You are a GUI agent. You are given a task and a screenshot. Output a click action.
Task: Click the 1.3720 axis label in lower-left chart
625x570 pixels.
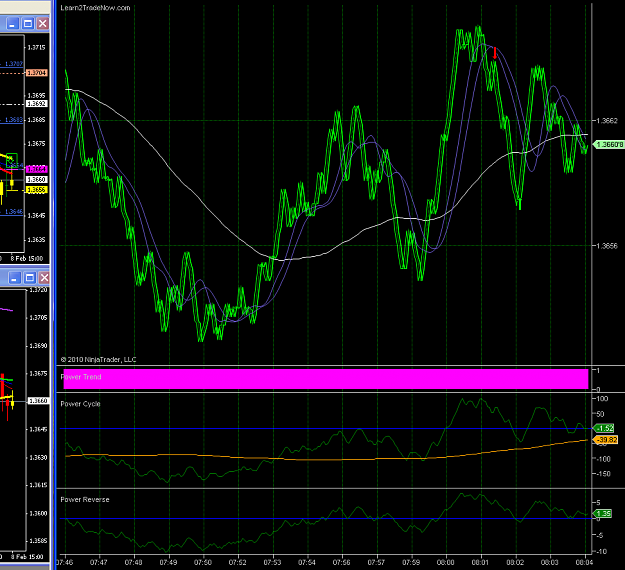(39, 290)
